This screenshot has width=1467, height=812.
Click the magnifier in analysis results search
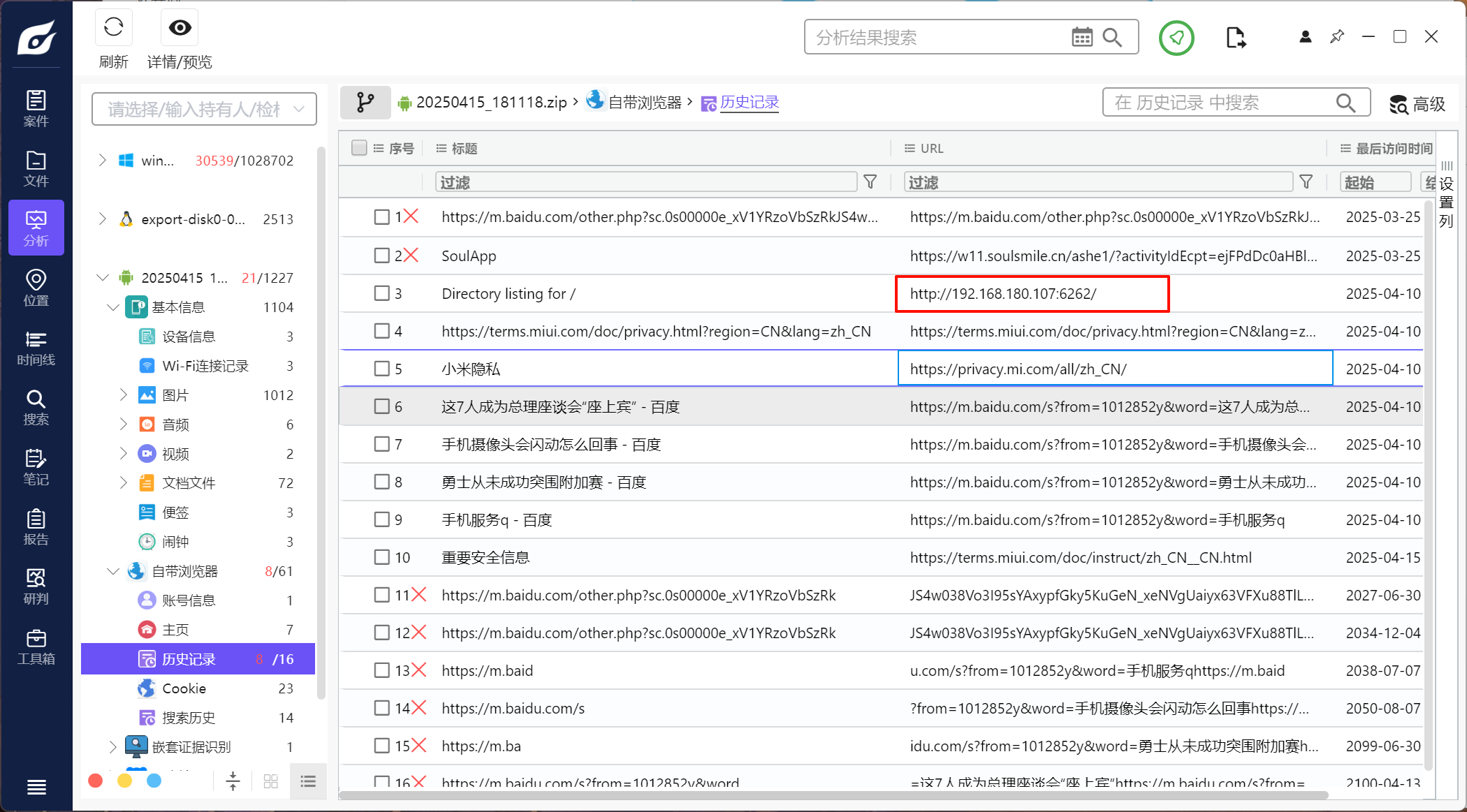(1112, 37)
